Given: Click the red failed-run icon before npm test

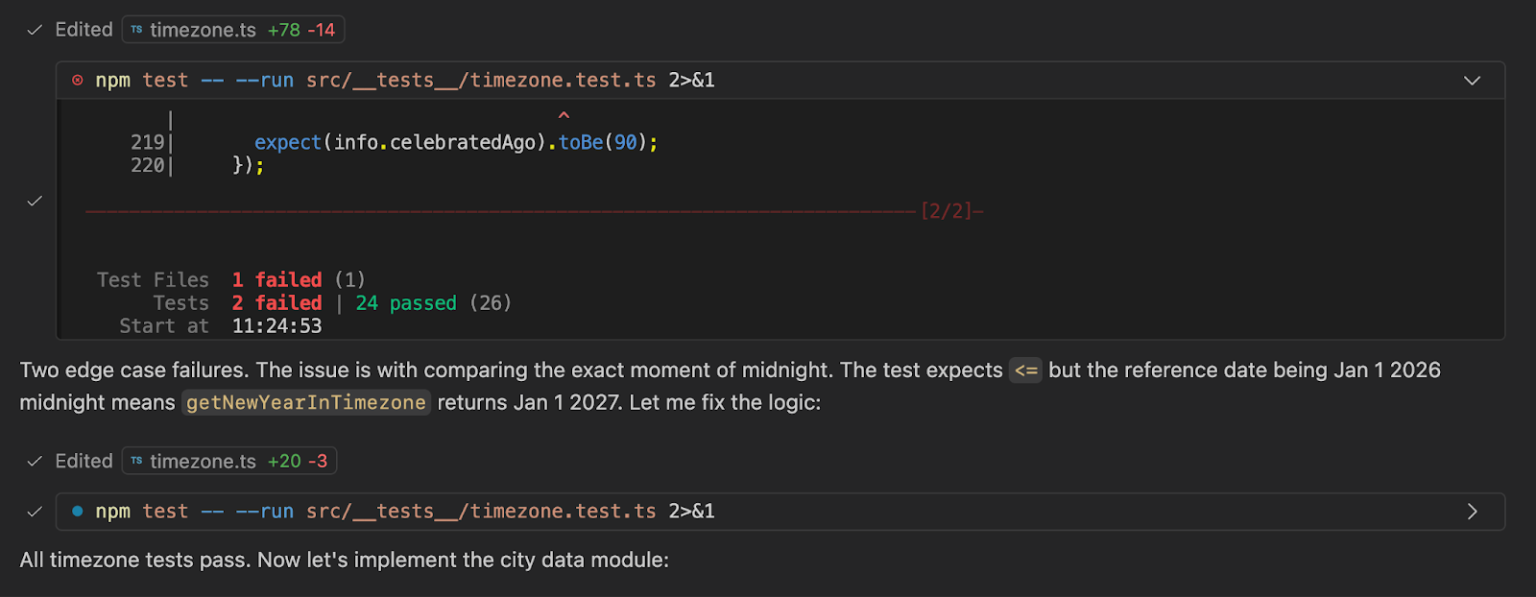Looking at the screenshot, I should (x=78, y=79).
